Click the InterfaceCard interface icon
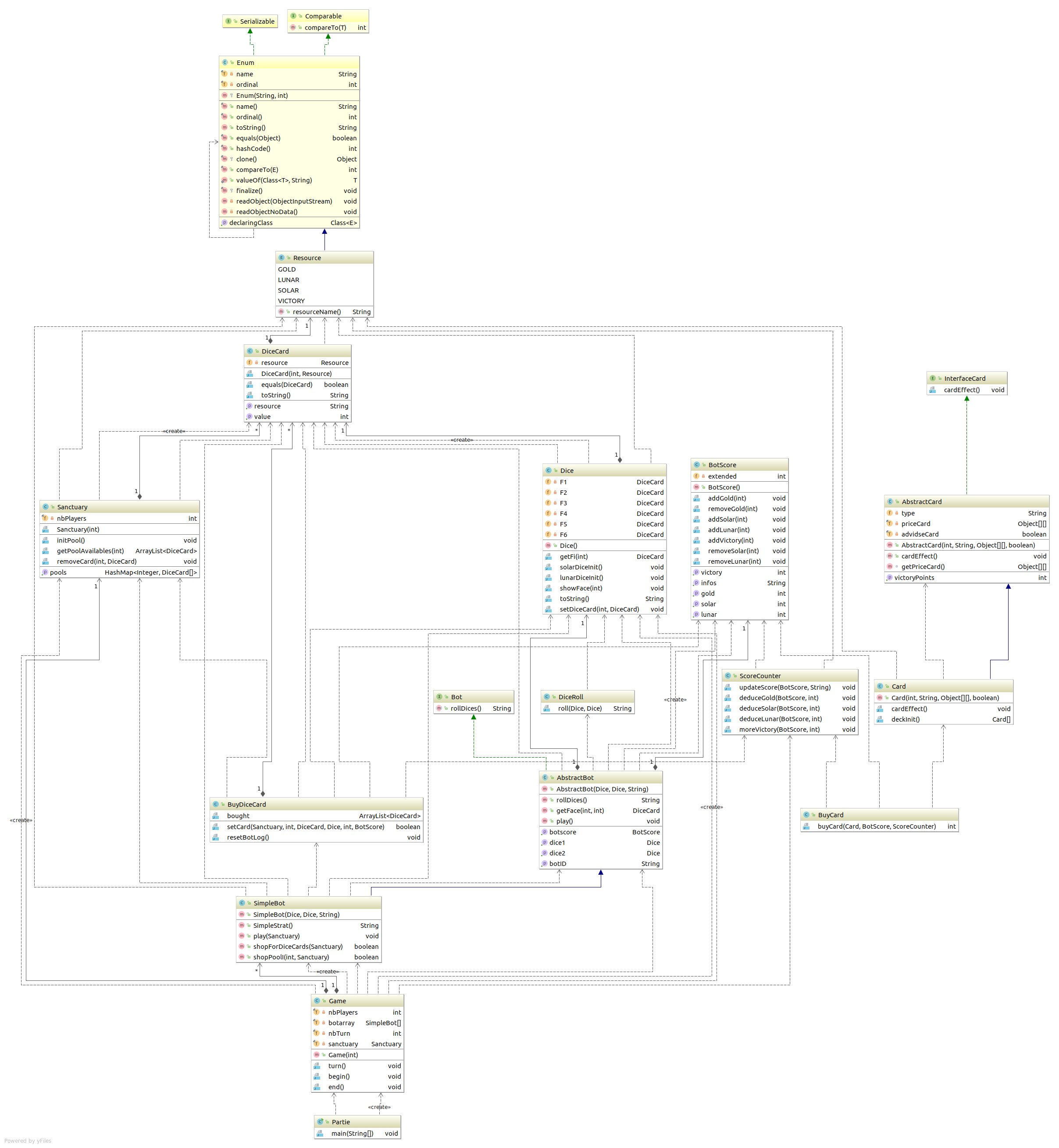Screen dimensions: 1059x1148 (x=932, y=378)
